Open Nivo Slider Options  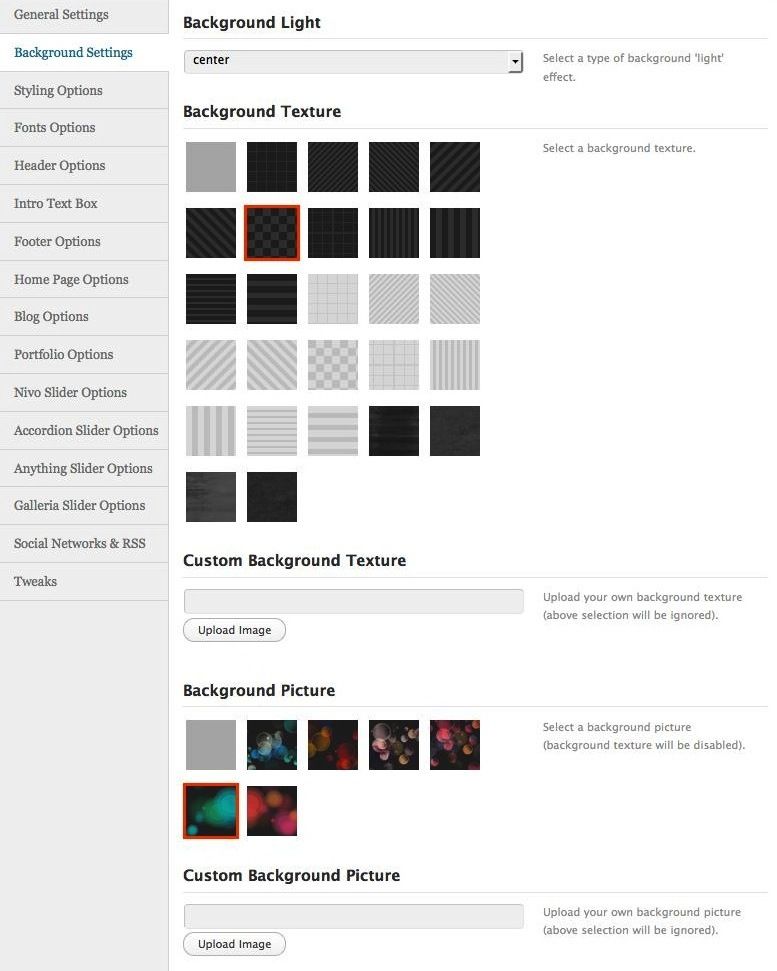(x=70, y=393)
